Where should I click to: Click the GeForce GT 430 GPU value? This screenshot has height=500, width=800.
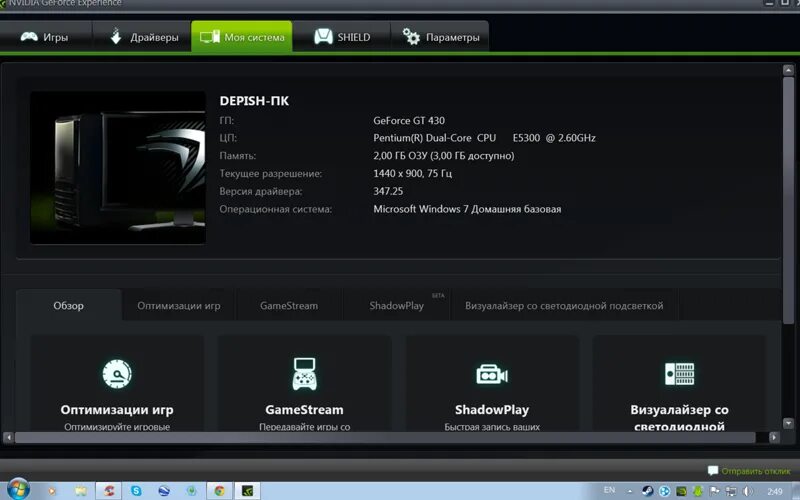point(409,120)
